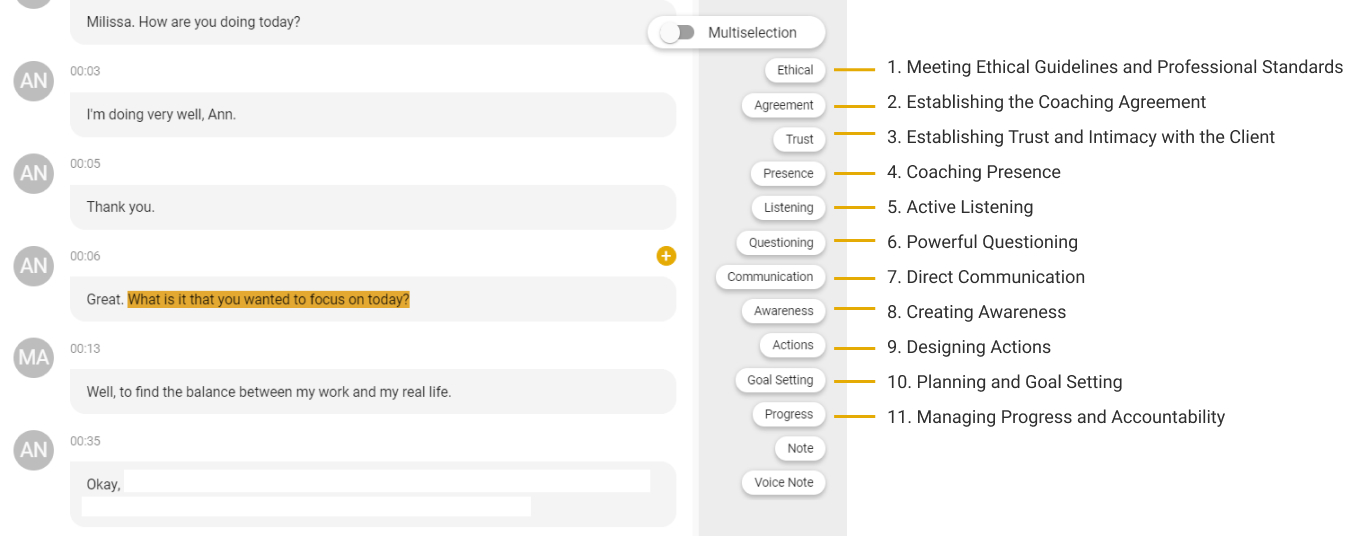Click AN avatar at 00:06 message
1349x536 pixels.
tap(34, 265)
